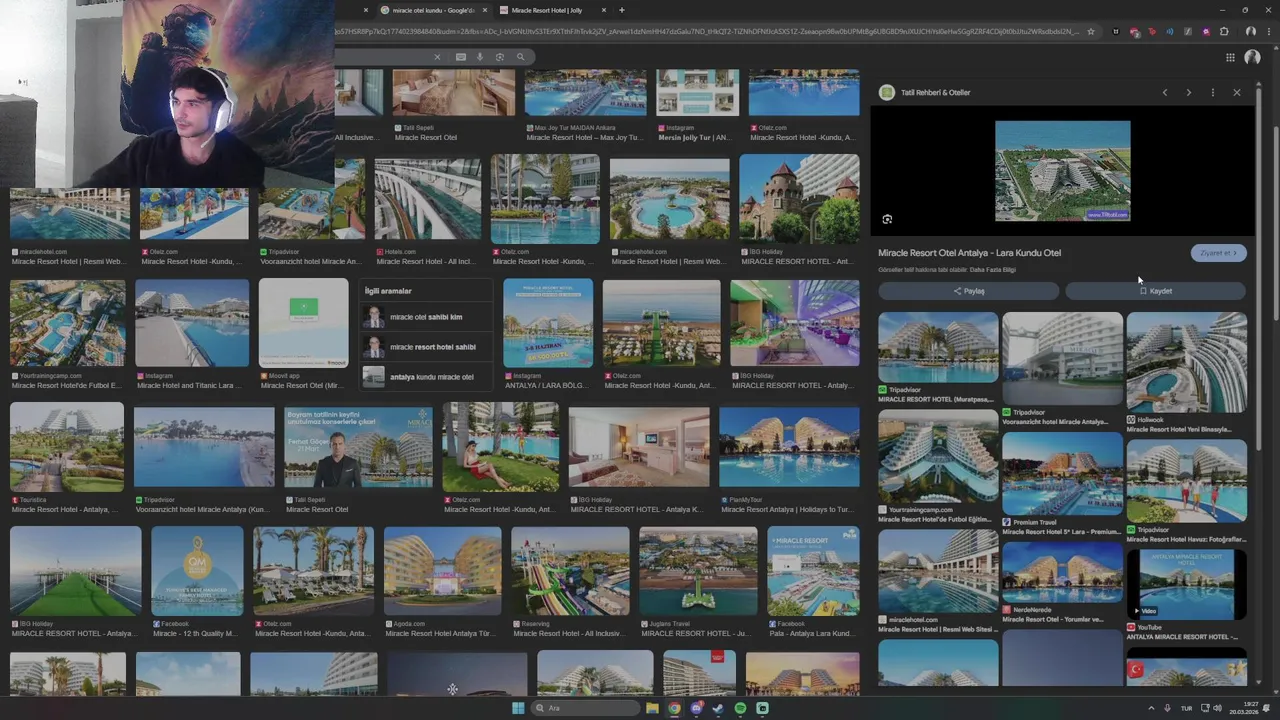1280x720 pixels.
Task: Open the Google apps grid
Action: tap(1230, 57)
